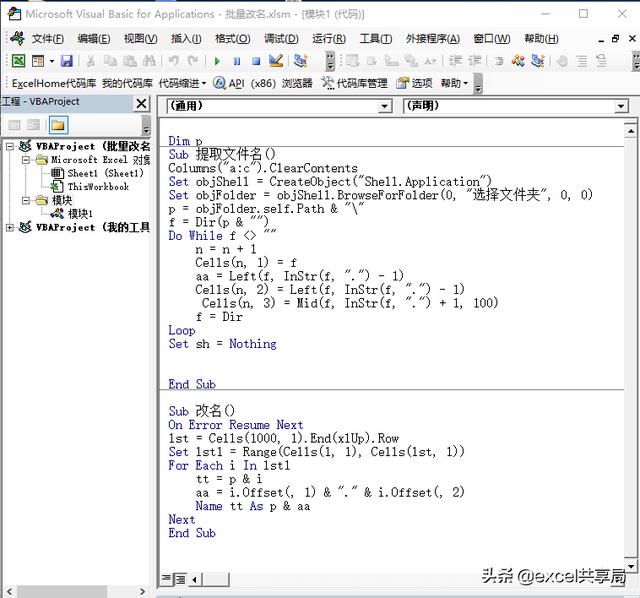Close the 工程 - VBAProject panel
The width and height of the screenshot is (640, 598).
[x=141, y=104]
